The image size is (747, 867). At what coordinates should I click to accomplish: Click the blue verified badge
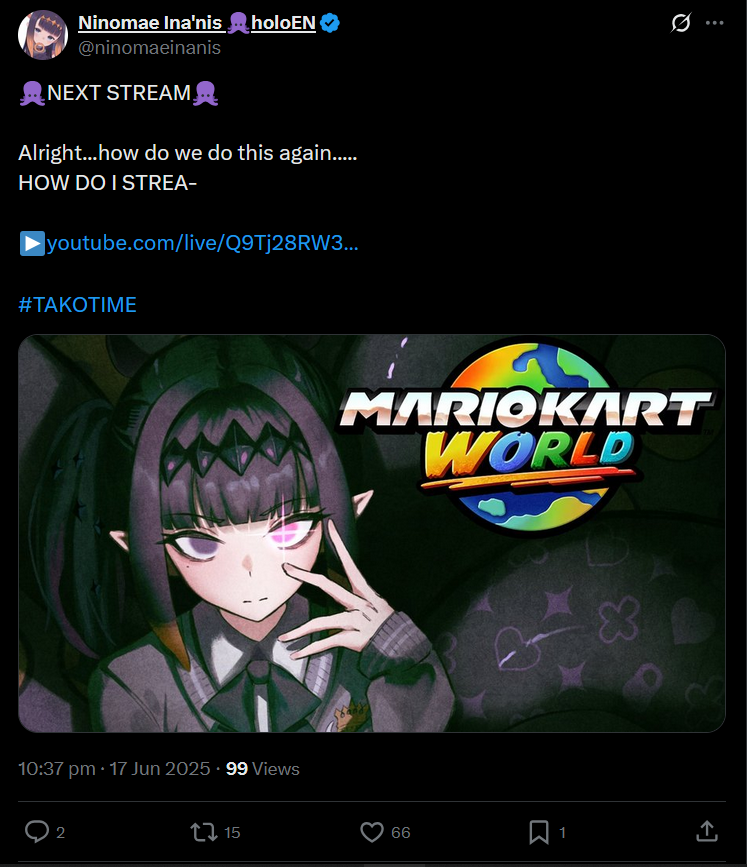click(330, 23)
